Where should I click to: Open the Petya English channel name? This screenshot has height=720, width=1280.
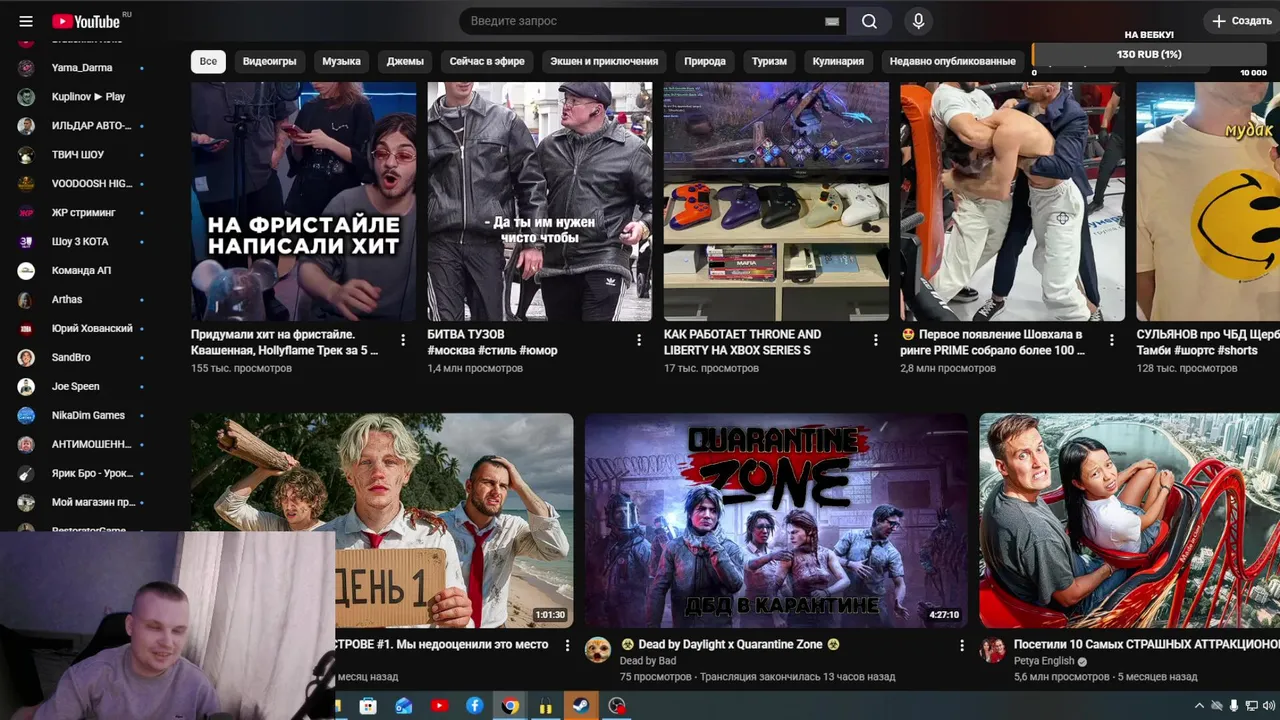coord(1044,661)
